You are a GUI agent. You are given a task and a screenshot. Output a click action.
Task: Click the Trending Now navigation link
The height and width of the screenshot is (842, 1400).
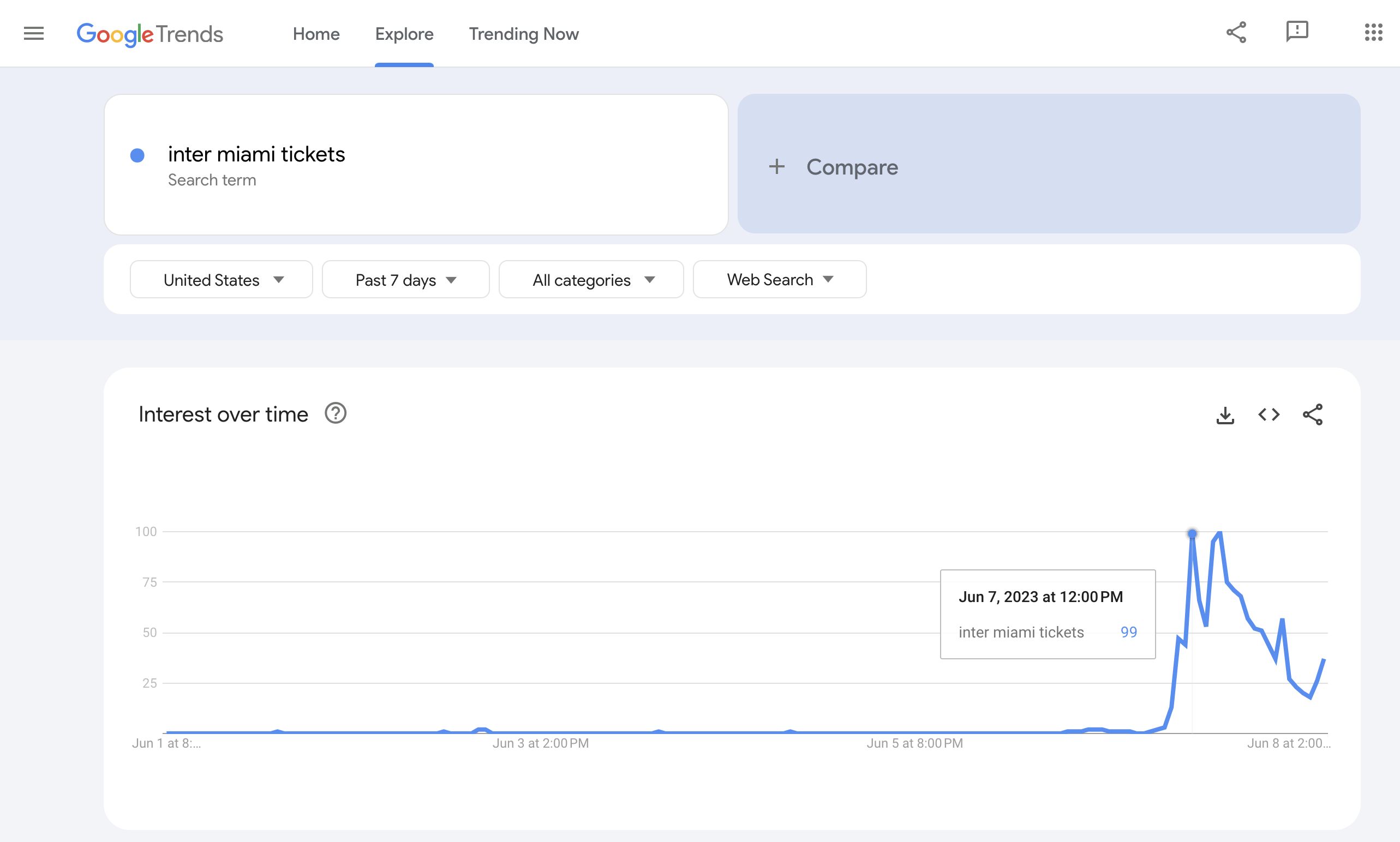tap(524, 33)
